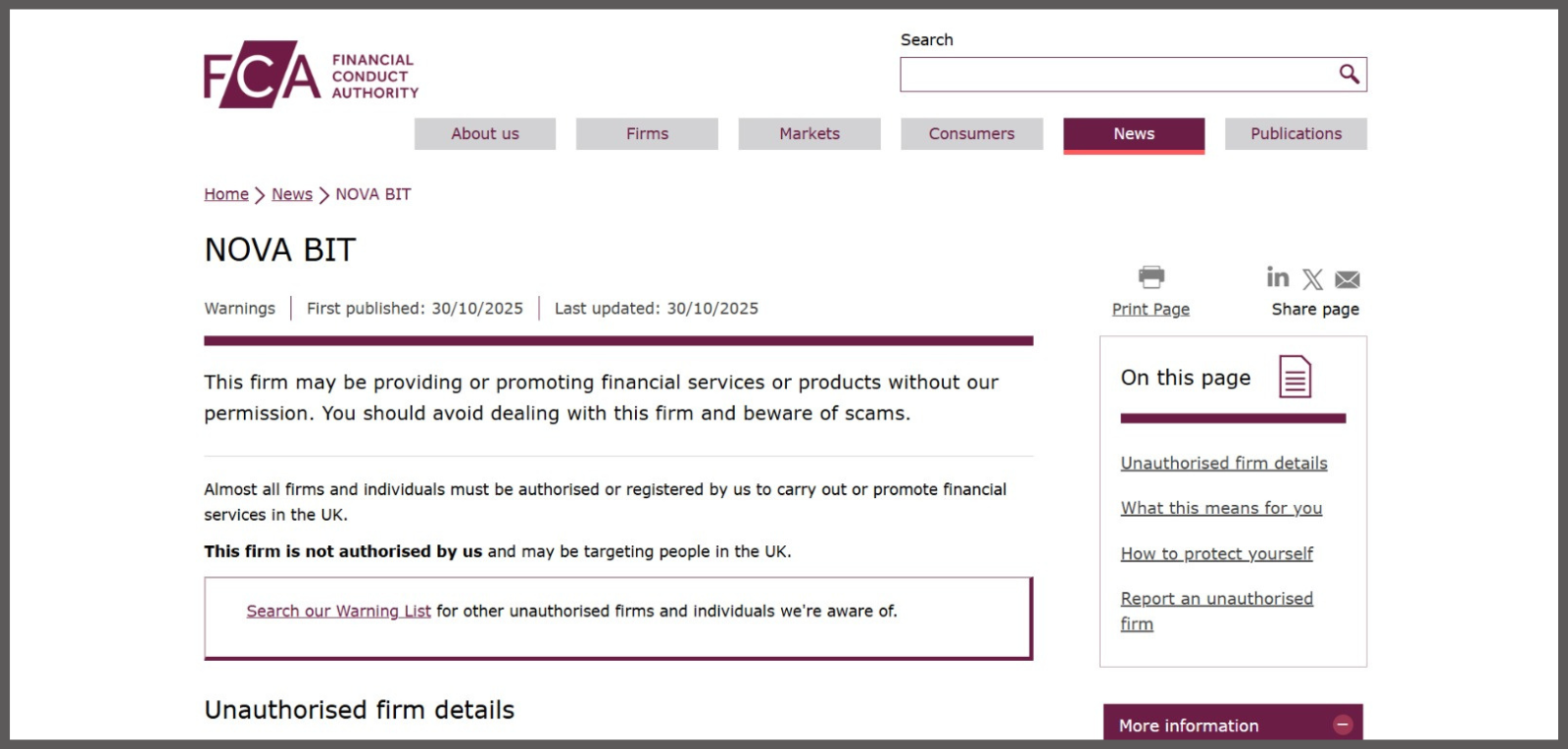Open the Search our Warning List link
Screen dimensions: 1568x749
[x=338, y=611]
